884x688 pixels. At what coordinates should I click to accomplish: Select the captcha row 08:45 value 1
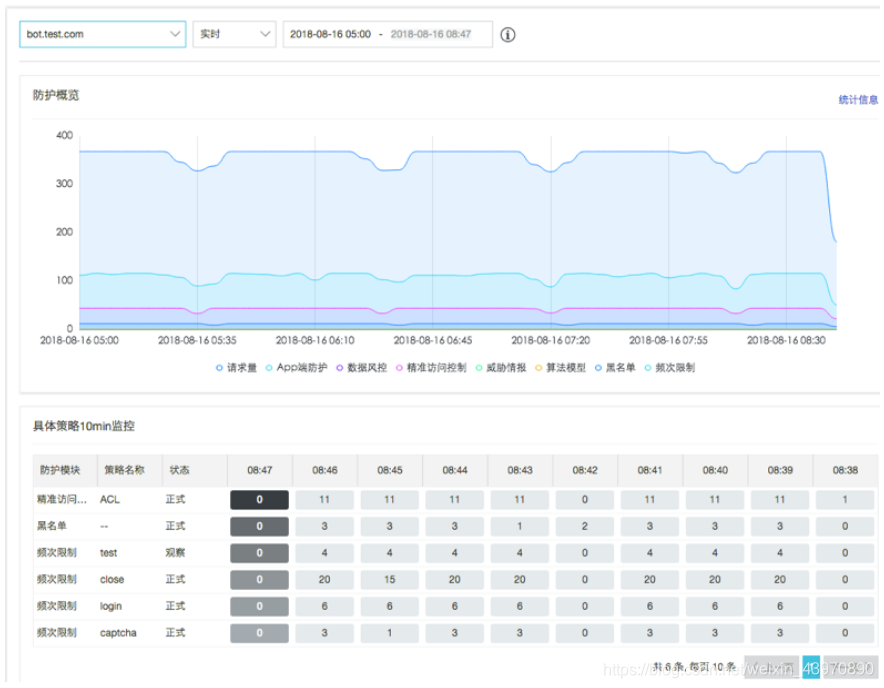pos(390,633)
